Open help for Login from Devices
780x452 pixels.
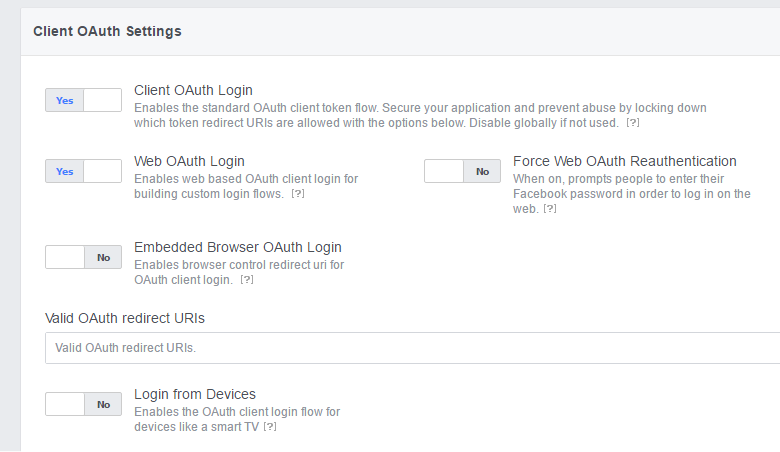269,427
